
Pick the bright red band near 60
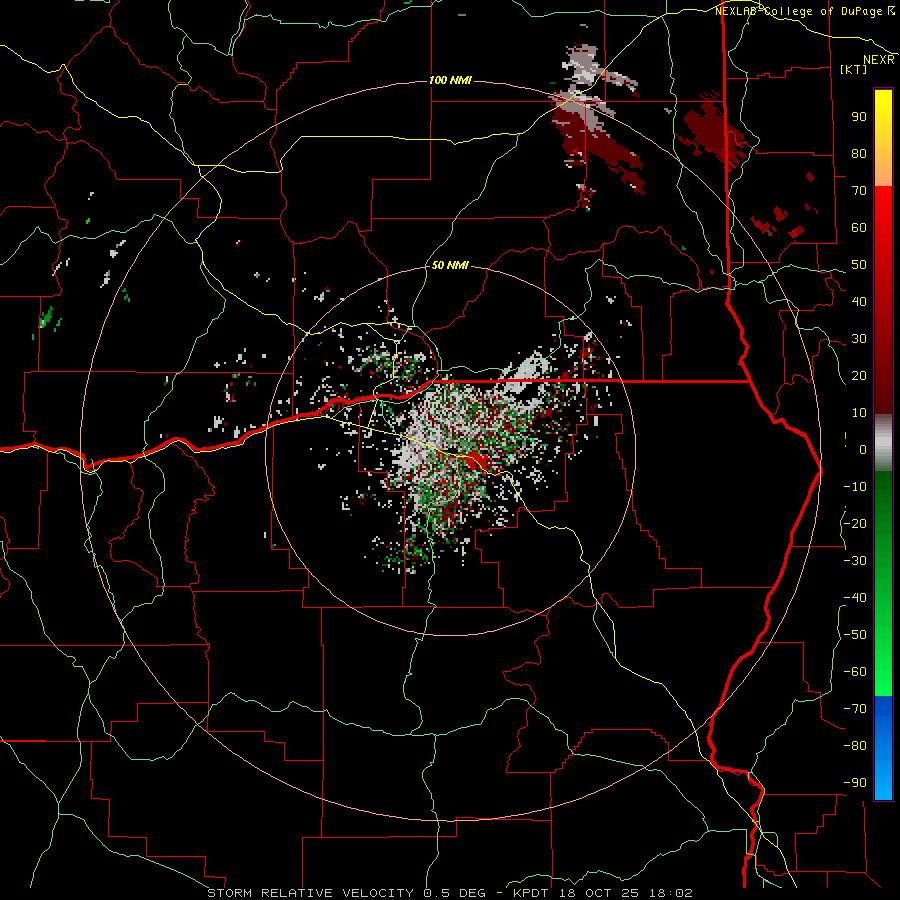pyautogui.click(x=883, y=215)
